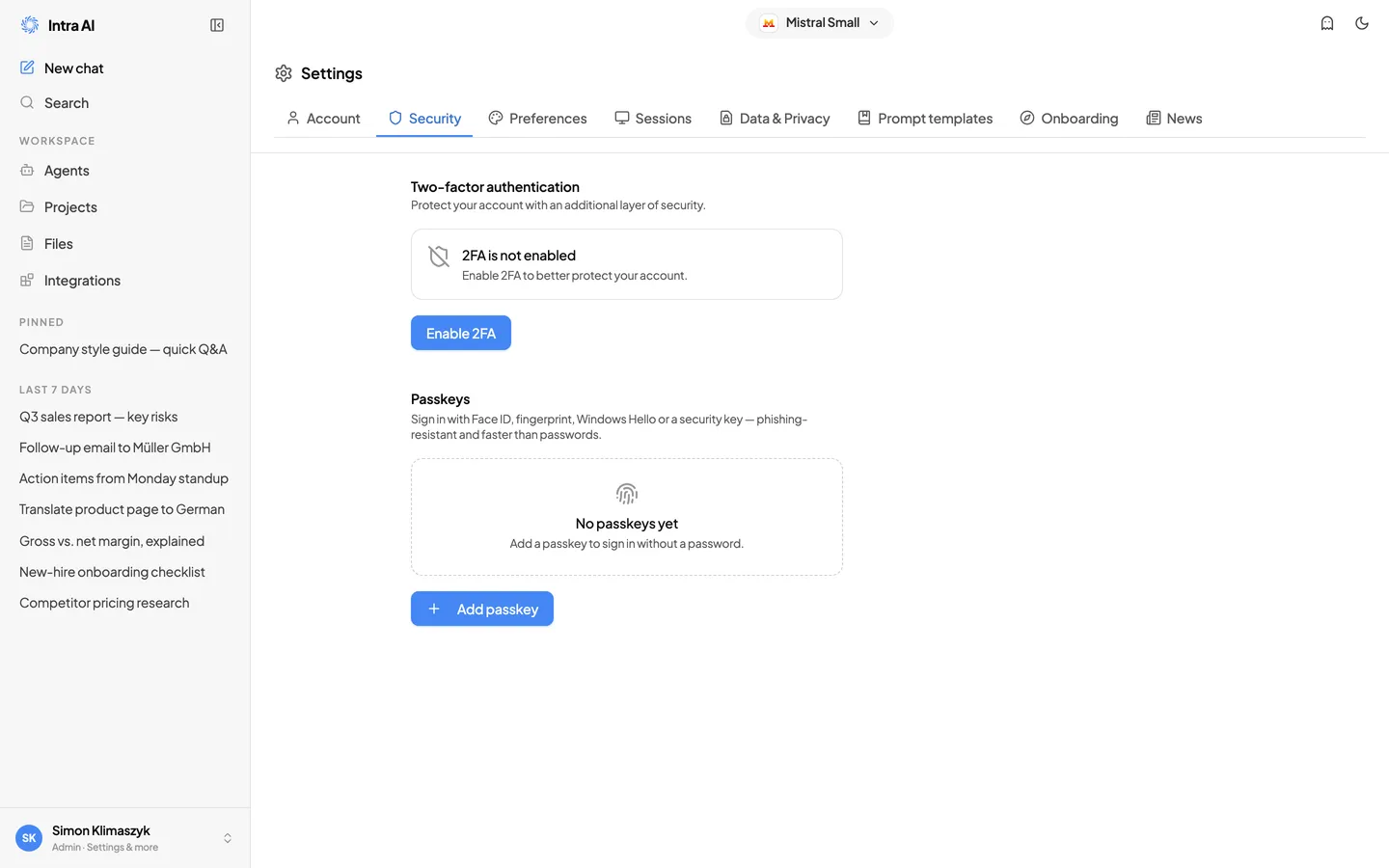This screenshot has width=1389, height=868.
Task: Open the Mistral Small model dropdown
Action: tap(820, 23)
